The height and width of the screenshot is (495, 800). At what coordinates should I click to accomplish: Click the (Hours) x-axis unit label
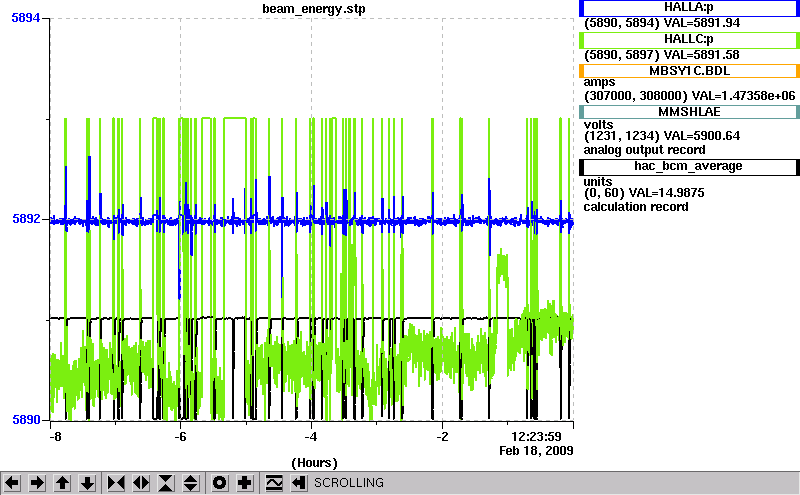[314, 463]
